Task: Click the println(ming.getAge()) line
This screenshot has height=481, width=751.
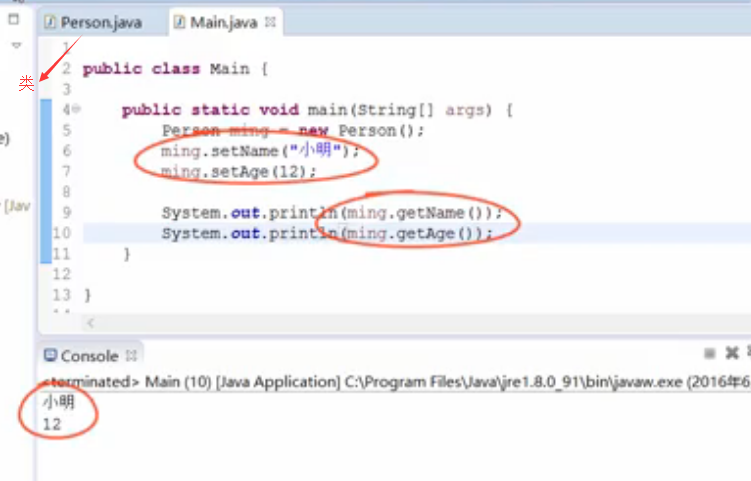Action: pos(327,233)
